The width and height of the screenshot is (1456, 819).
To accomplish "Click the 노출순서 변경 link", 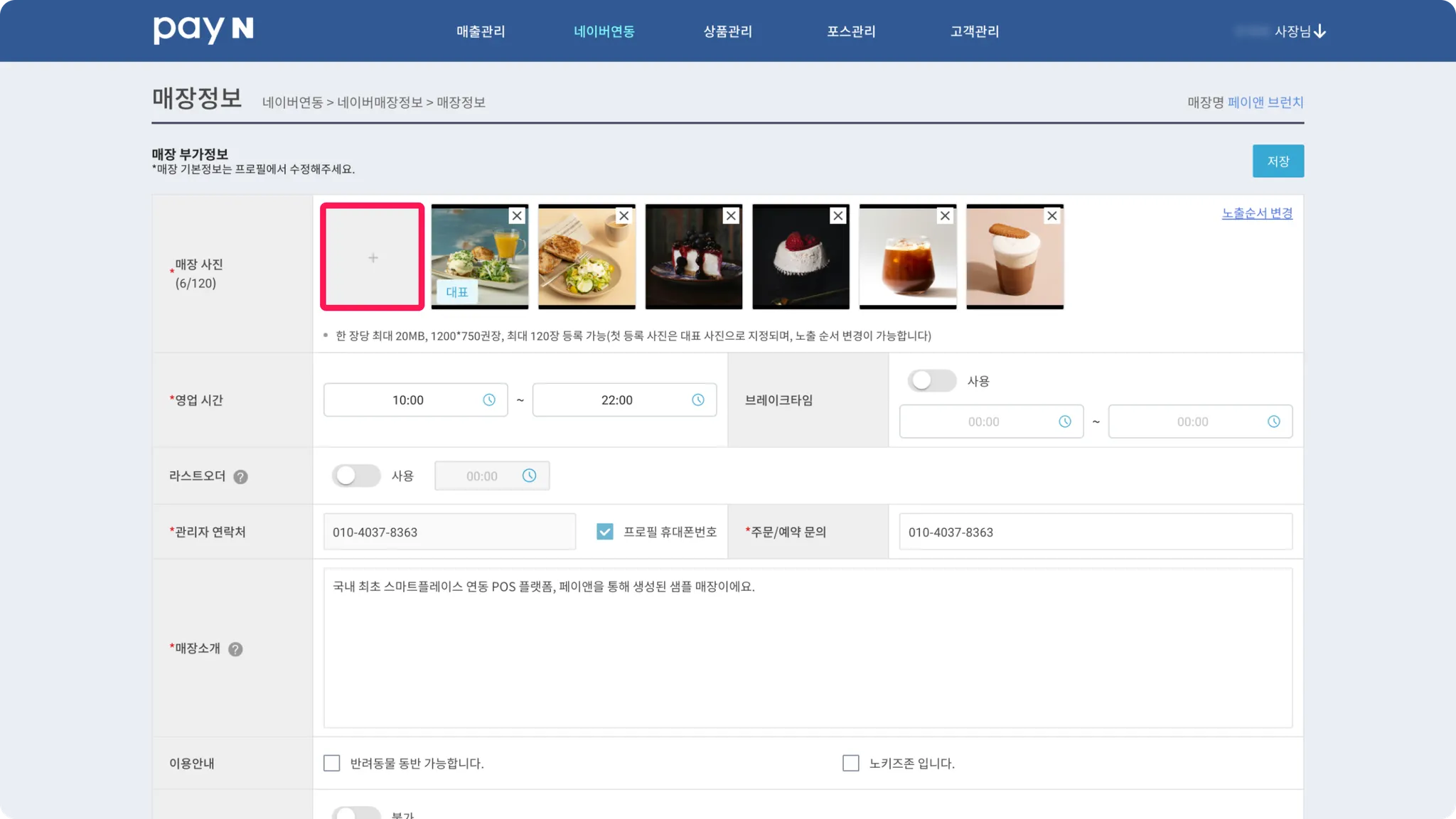I will pos(1257,213).
